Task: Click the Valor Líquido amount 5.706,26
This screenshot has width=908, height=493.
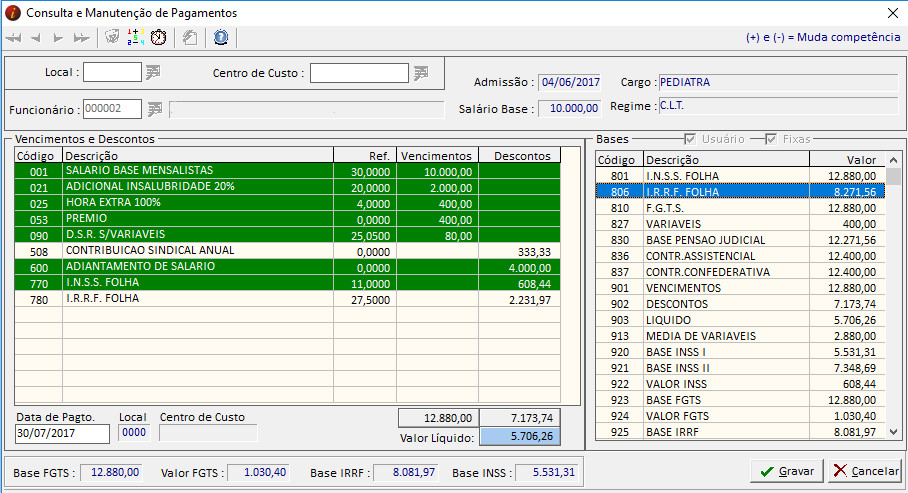Action: pyautogui.click(x=520, y=436)
